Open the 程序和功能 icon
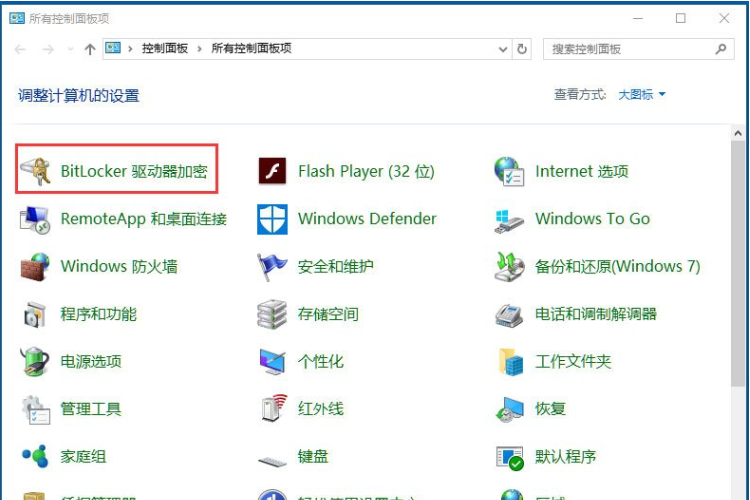The width and height of the screenshot is (750, 500). (x=35, y=314)
